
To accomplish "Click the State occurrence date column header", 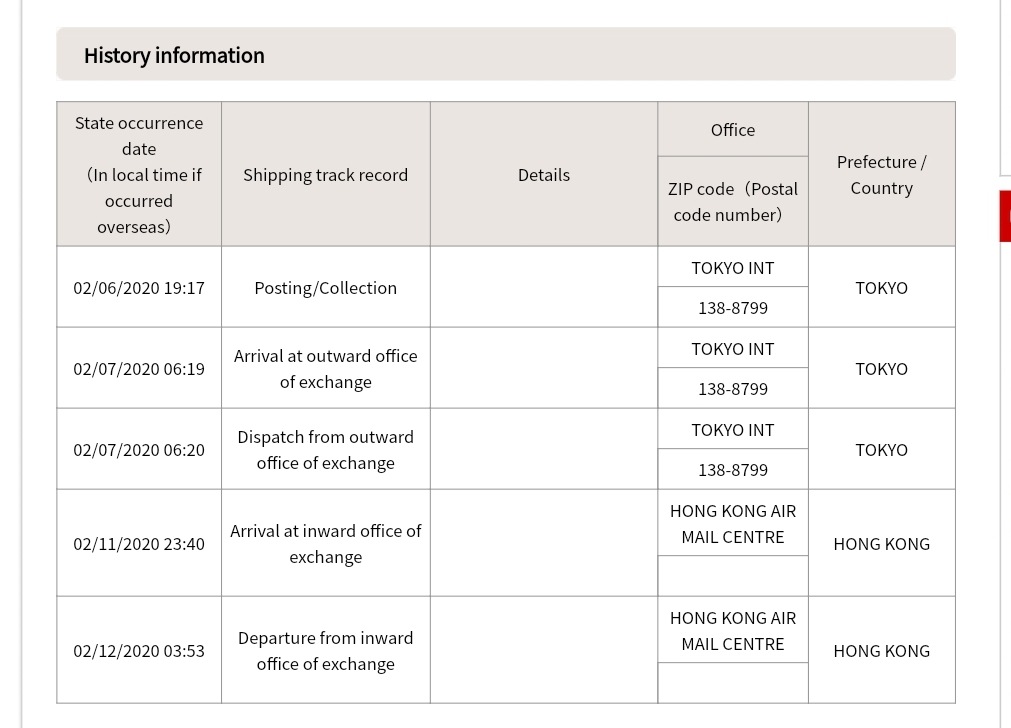I will (139, 174).
